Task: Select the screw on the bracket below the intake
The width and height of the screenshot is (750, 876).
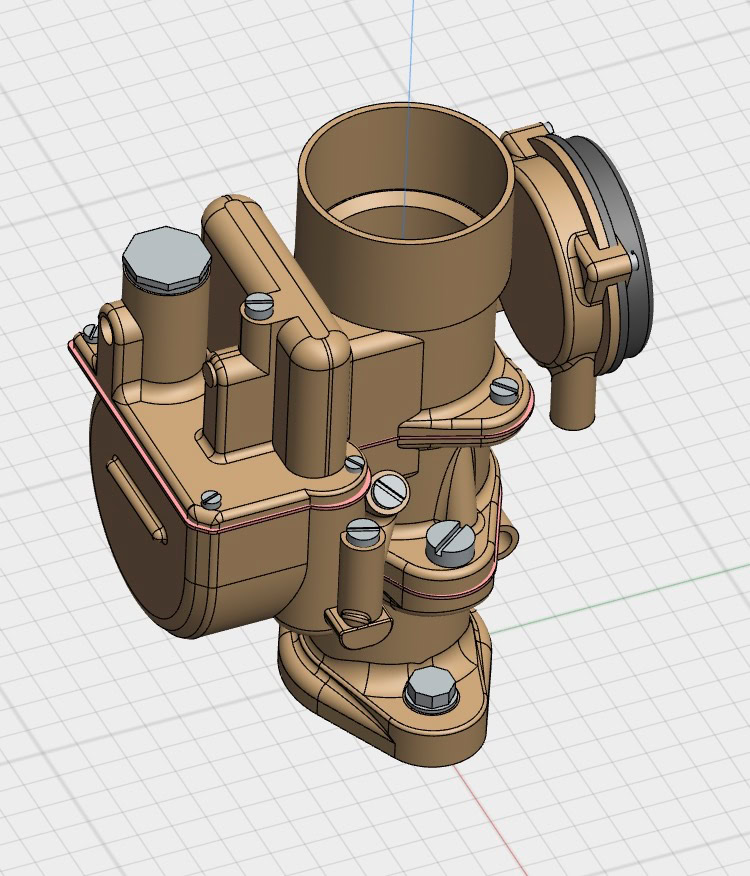Action: pos(503,387)
